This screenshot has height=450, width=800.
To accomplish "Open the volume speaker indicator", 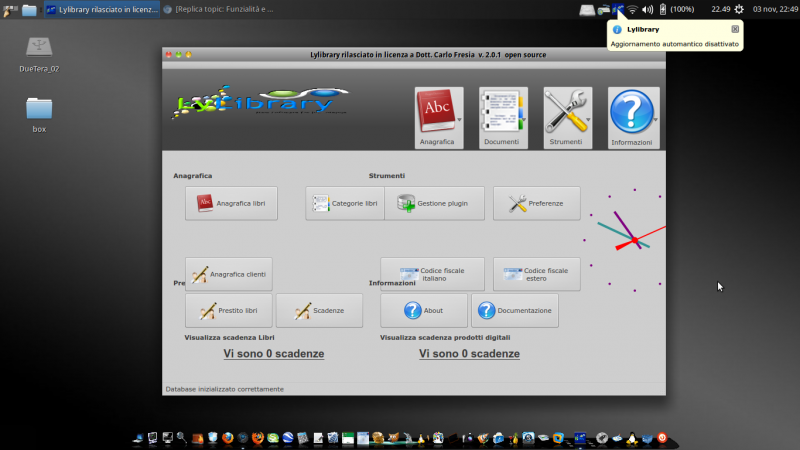I will pos(647,9).
